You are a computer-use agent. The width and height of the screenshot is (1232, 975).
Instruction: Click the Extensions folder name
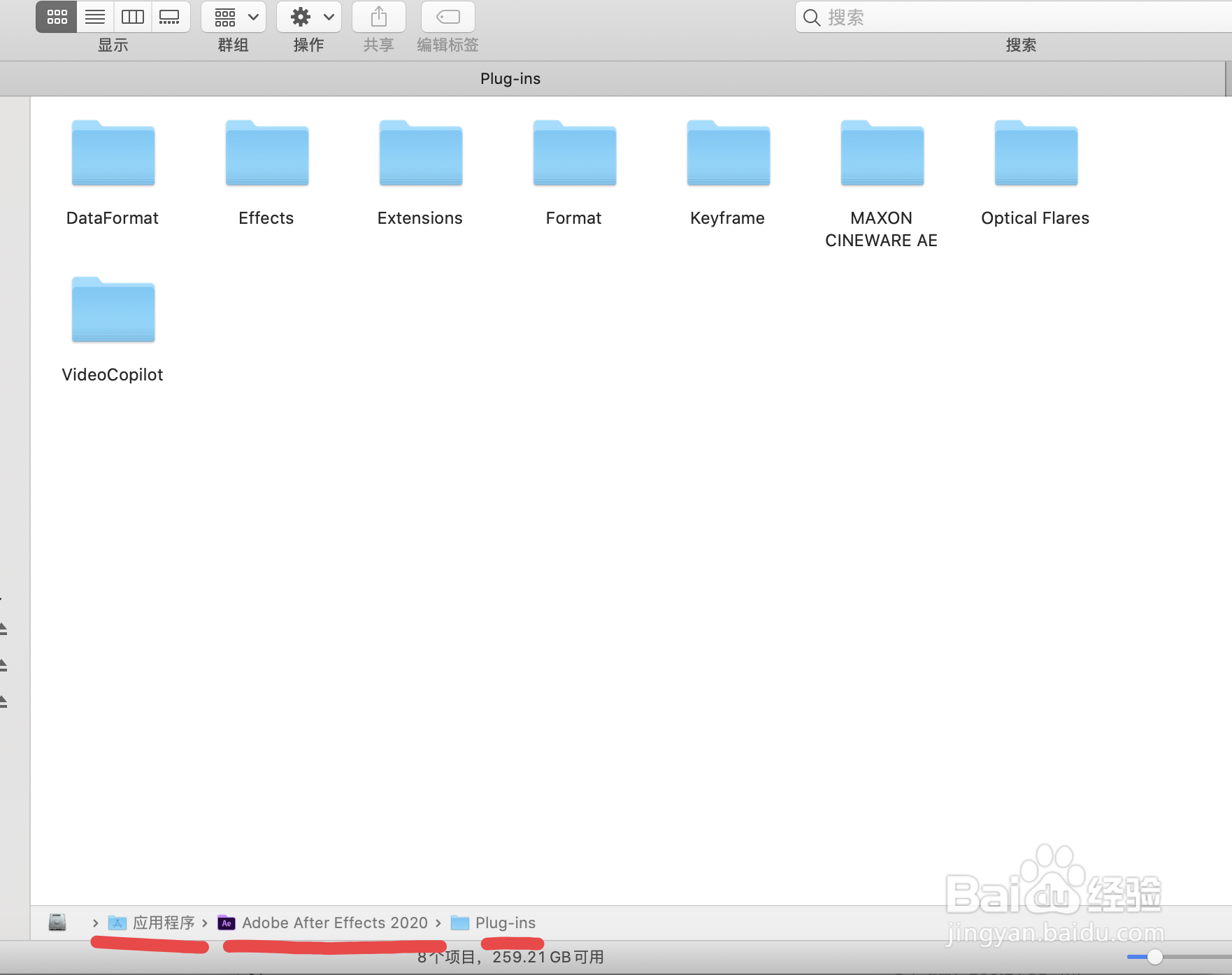pyautogui.click(x=420, y=218)
